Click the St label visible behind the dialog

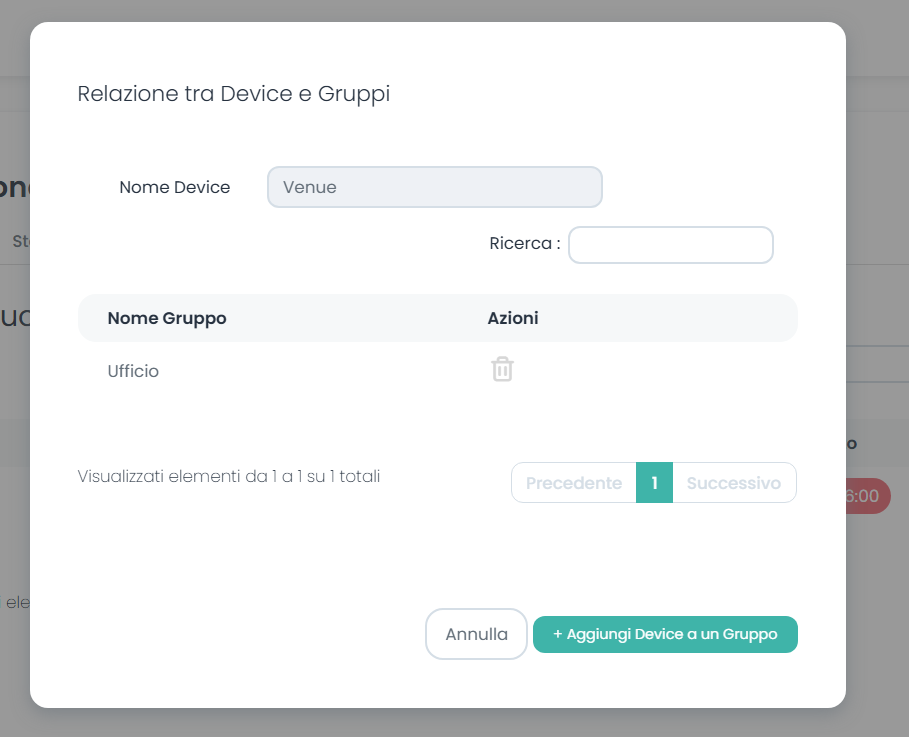click(24, 240)
